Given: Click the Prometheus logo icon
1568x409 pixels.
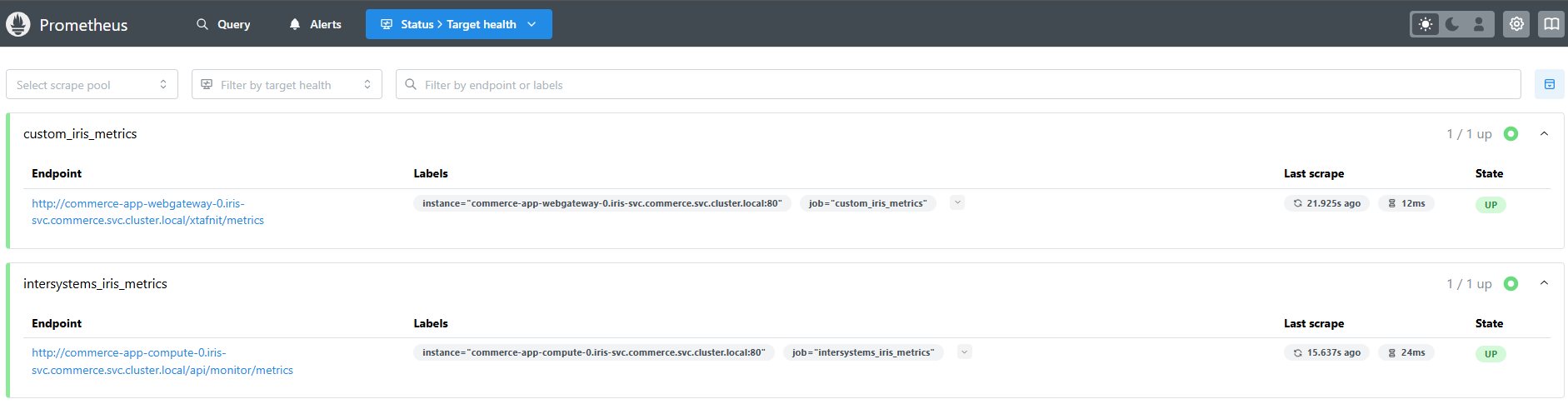Looking at the screenshot, I should (17, 24).
